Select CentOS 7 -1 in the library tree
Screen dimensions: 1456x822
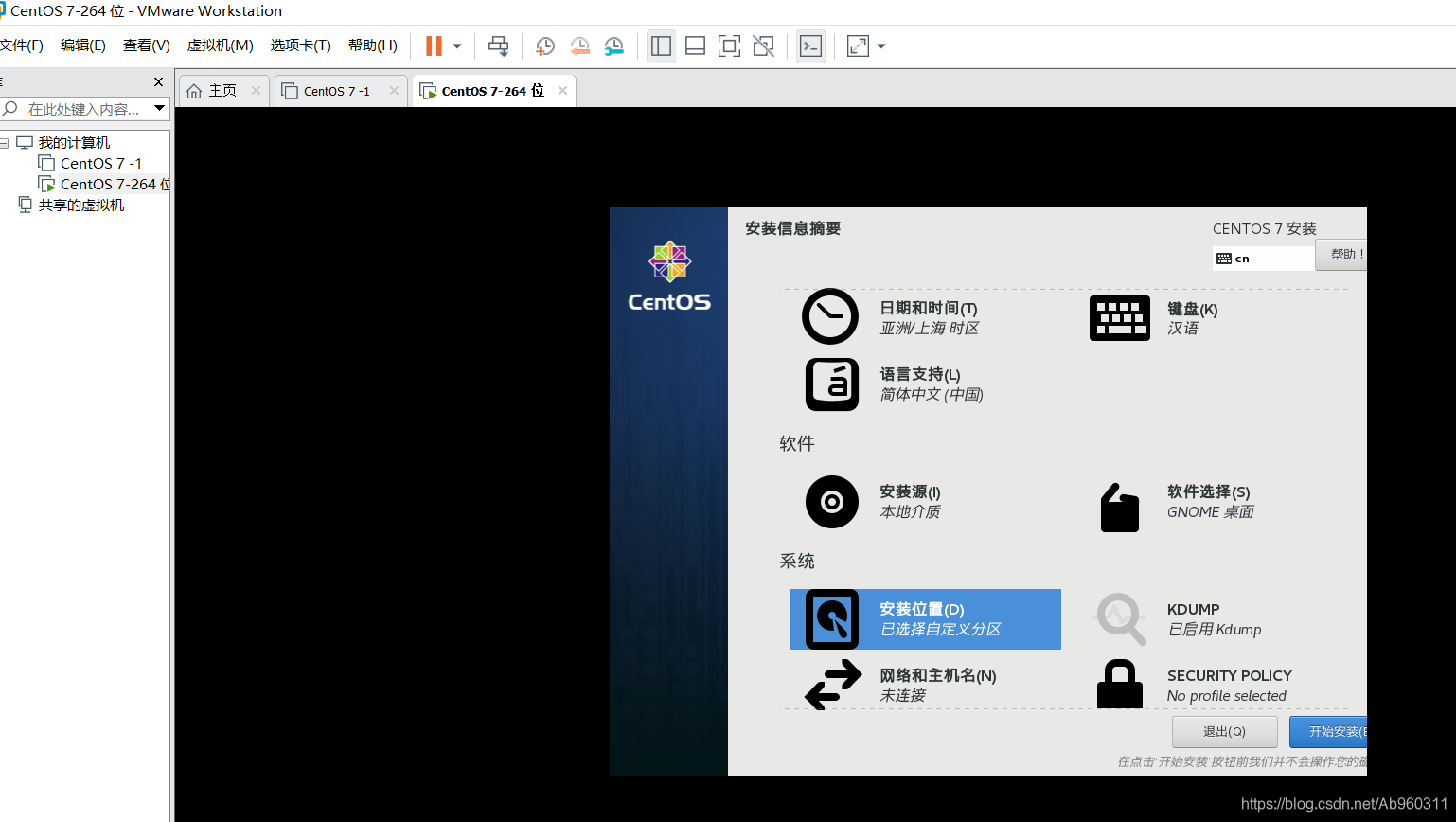[100, 164]
